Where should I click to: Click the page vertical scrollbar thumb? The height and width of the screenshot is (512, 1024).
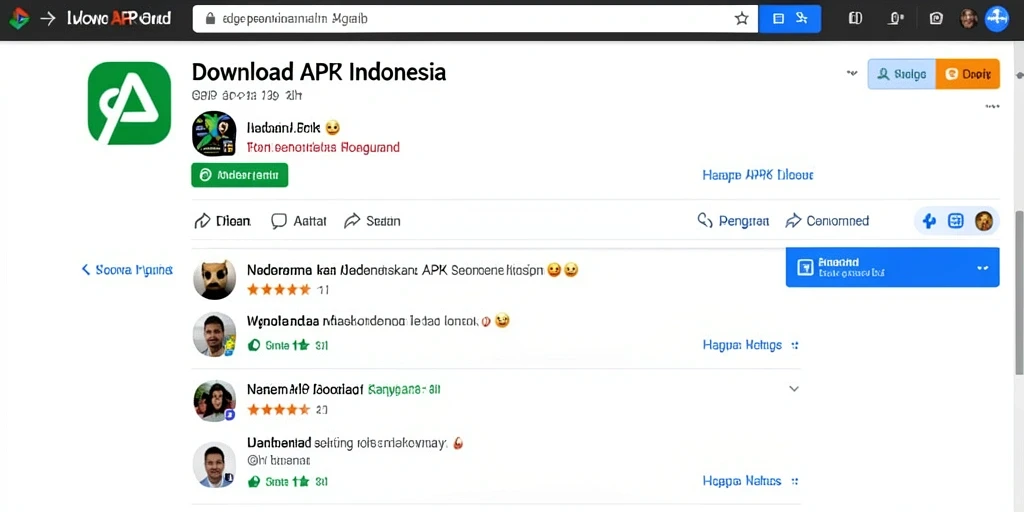point(1019,293)
